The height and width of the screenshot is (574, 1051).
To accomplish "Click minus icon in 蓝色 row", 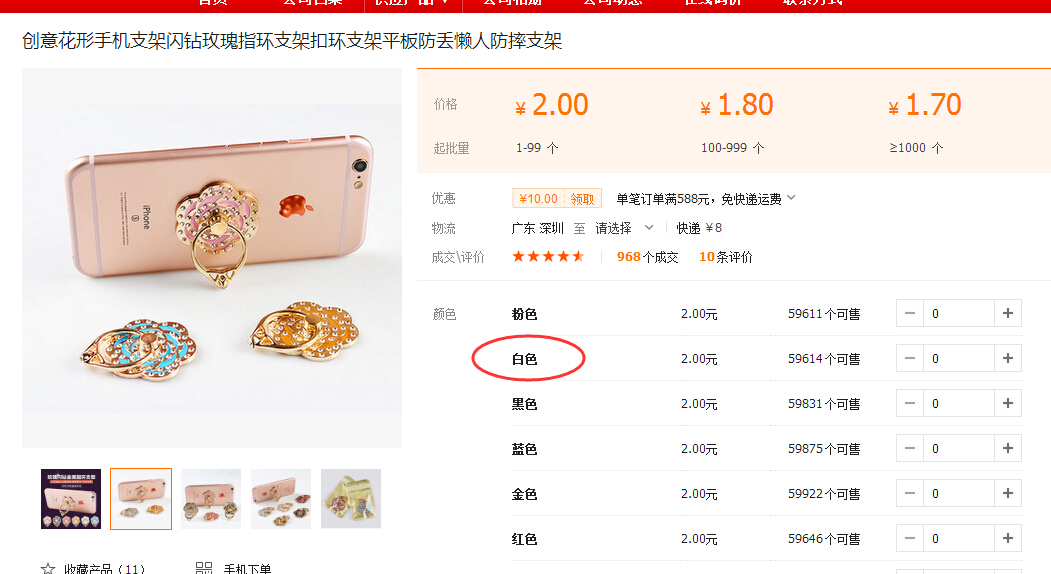I will (910, 448).
